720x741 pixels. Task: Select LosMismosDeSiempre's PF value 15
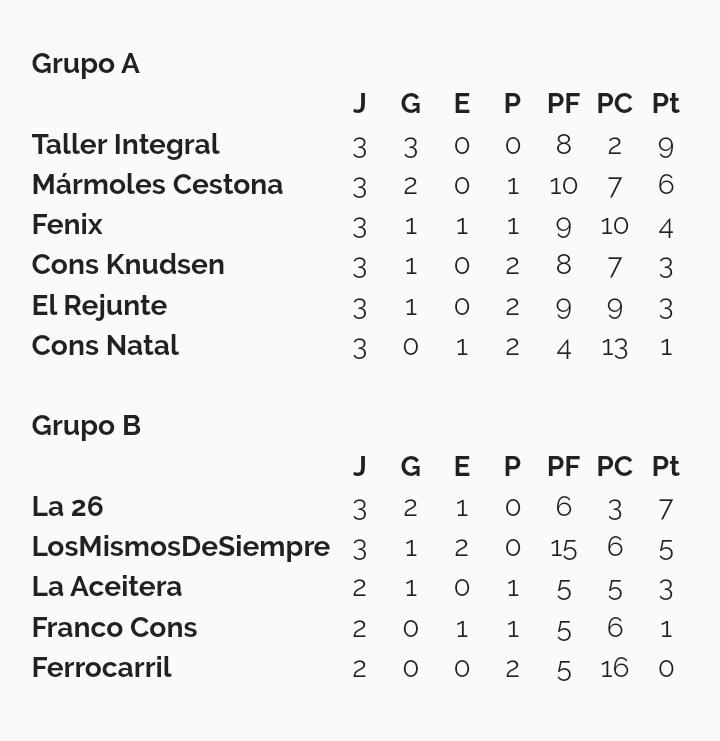[x=564, y=550]
